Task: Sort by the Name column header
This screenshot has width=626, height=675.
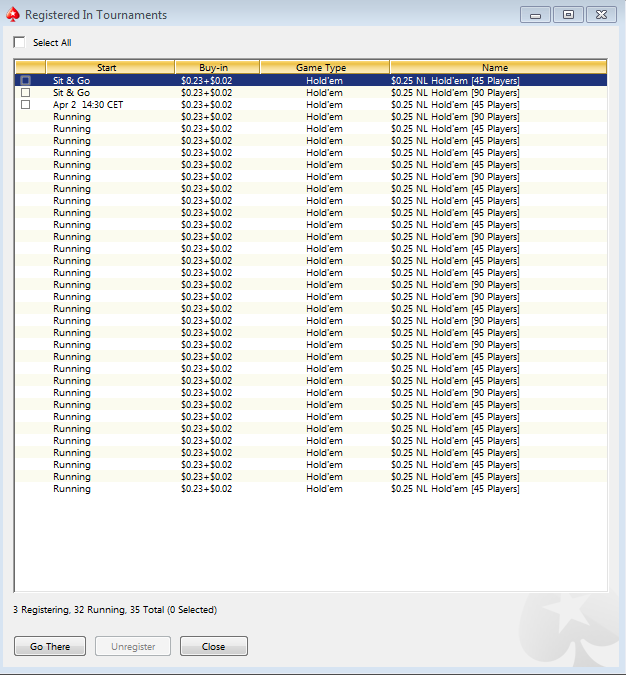Action: 499,67
